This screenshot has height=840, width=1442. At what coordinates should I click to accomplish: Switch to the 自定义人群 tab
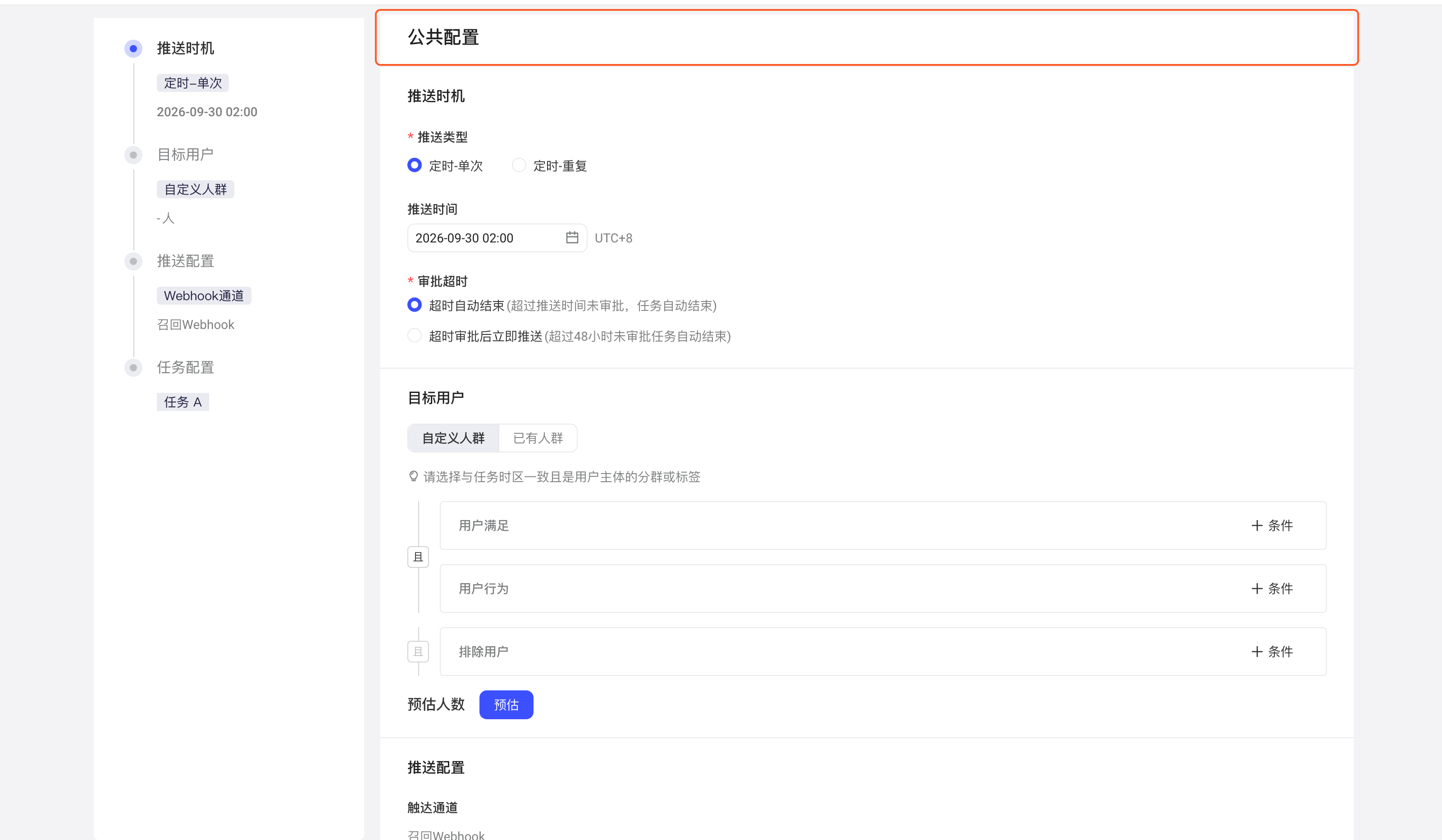point(453,438)
